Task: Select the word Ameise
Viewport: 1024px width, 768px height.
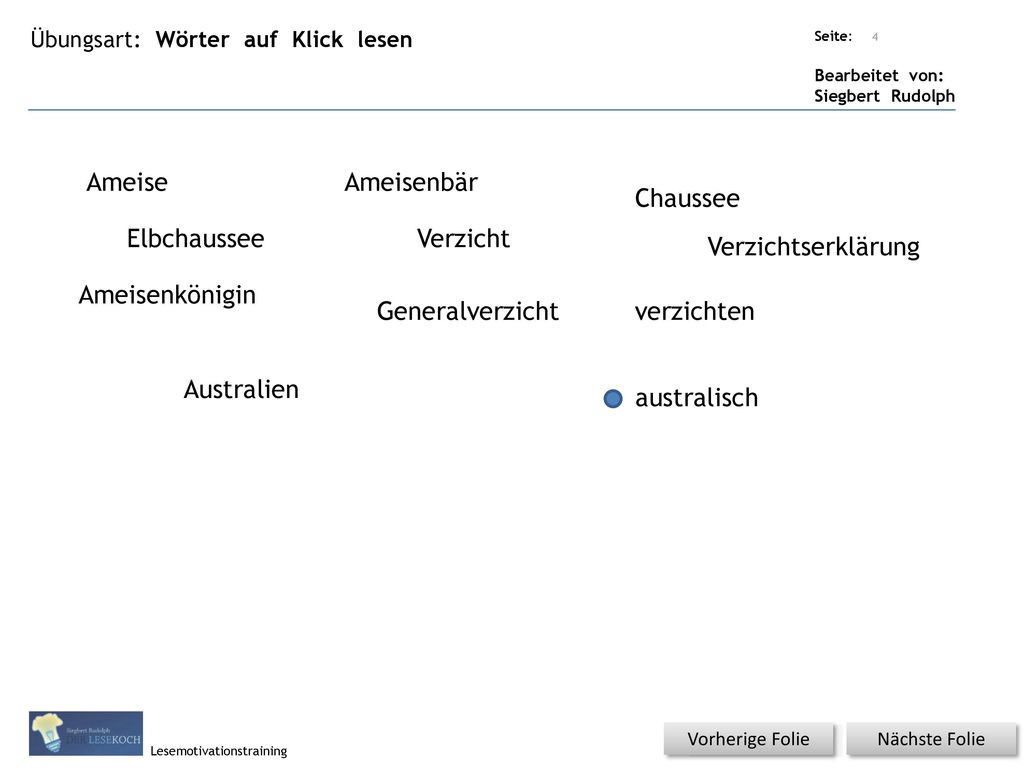Action: (x=127, y=182)
